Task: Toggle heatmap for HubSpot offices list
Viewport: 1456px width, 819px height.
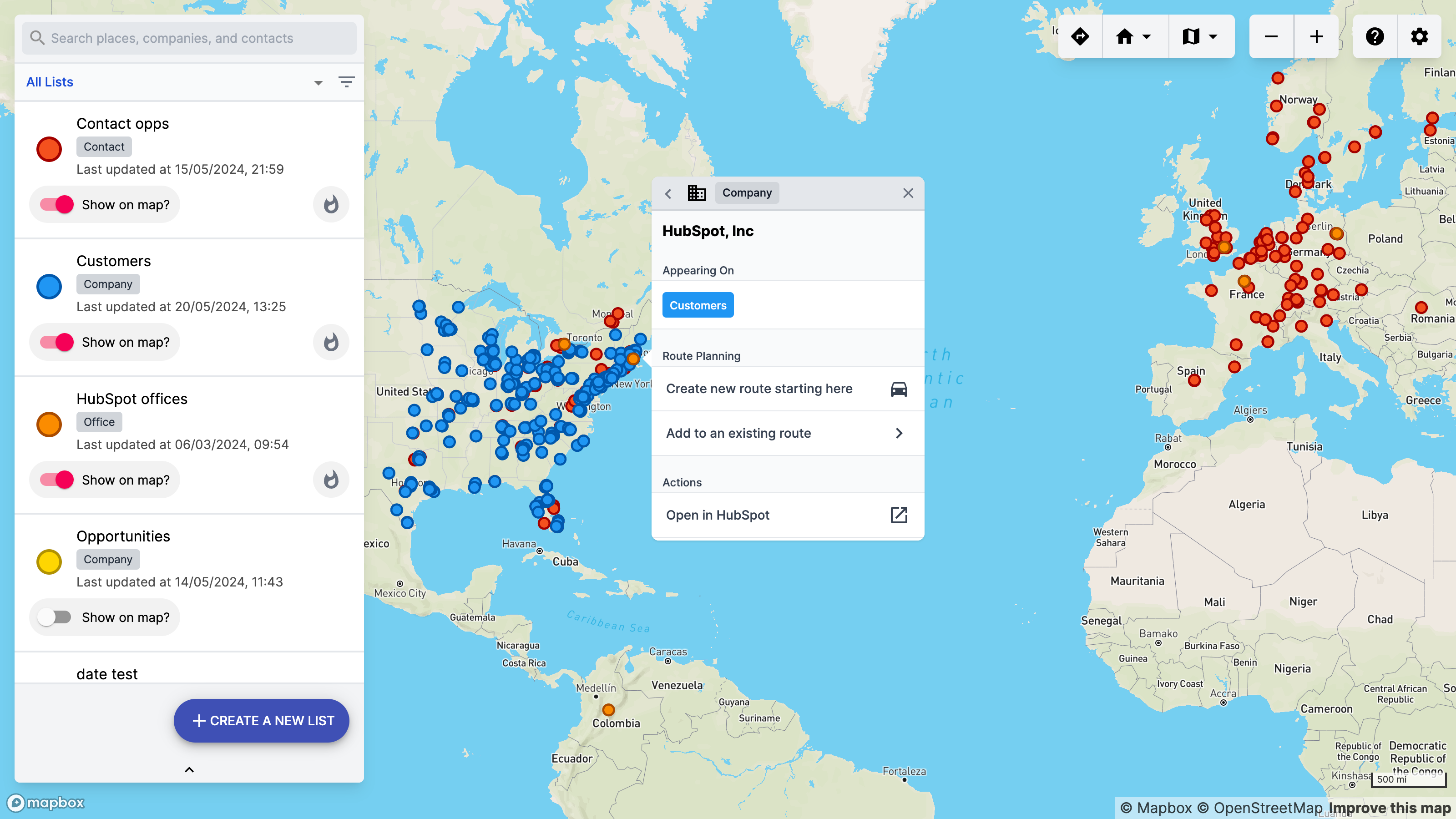Action: pyautogui.click(x=331, y=479)
